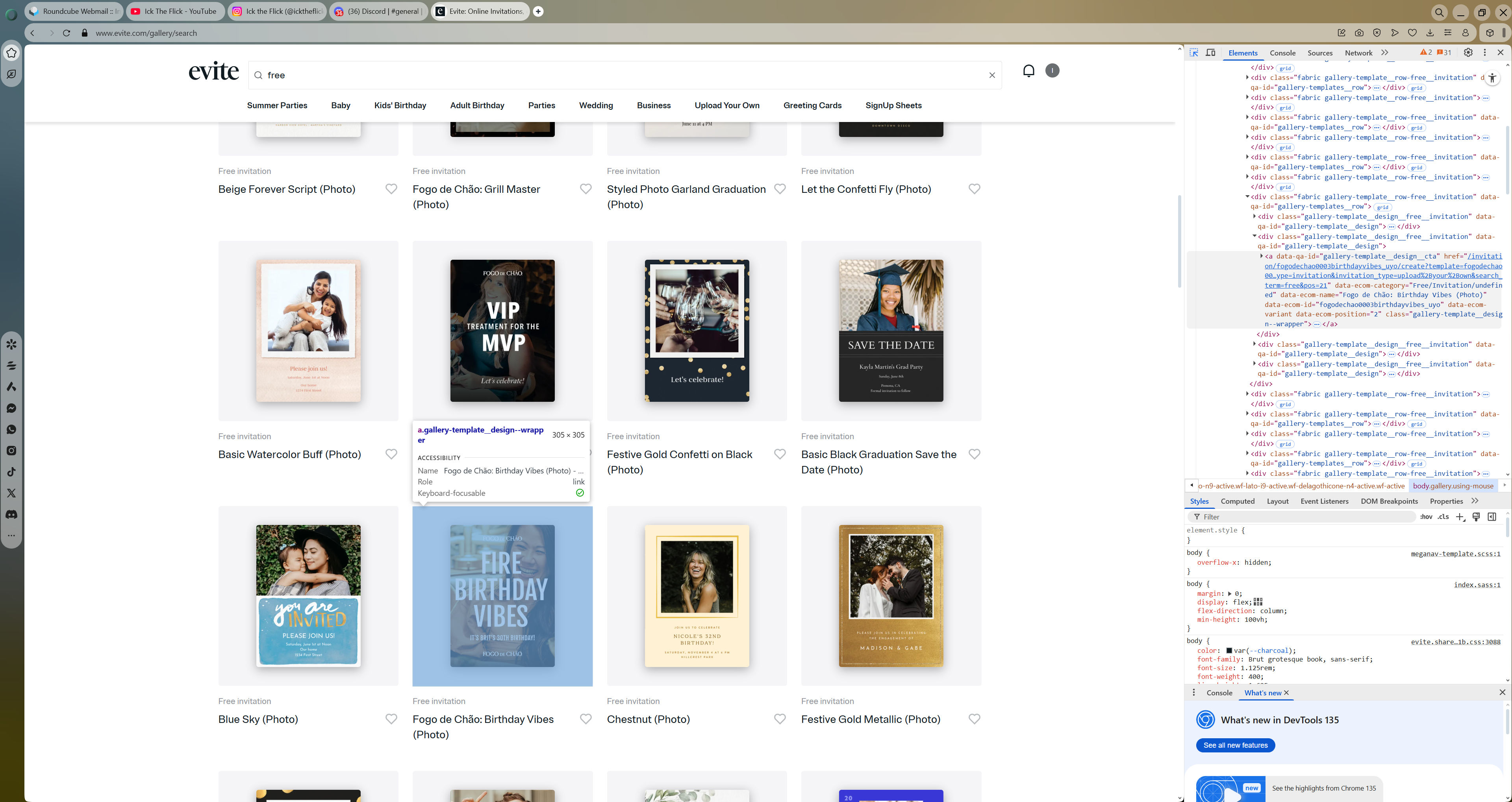Screen dimensions: 1512x802
Task: Open the DOM Breakpoints tab
Action: pos(1389,502)
